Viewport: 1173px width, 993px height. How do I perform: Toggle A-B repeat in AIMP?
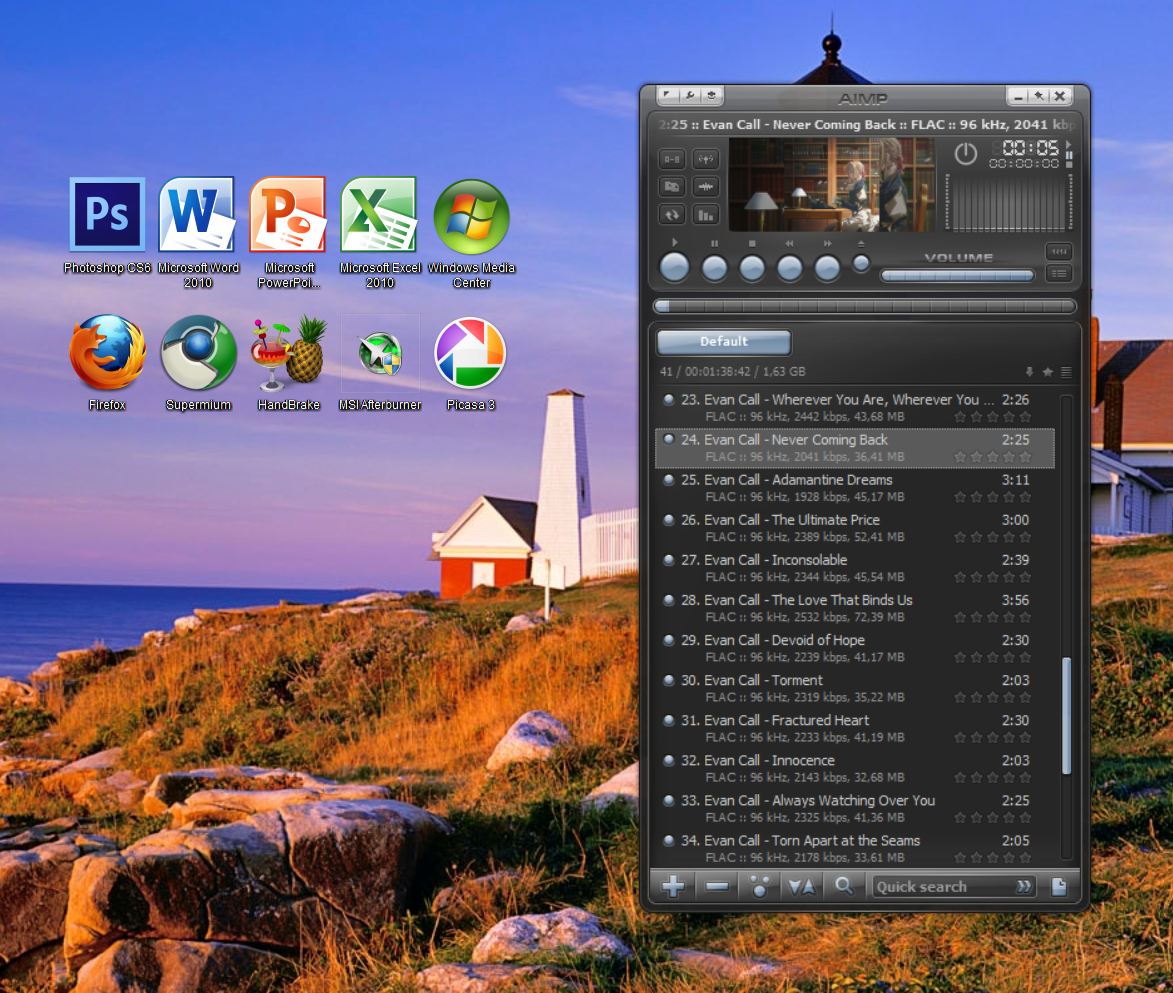(x=672, y=159)
